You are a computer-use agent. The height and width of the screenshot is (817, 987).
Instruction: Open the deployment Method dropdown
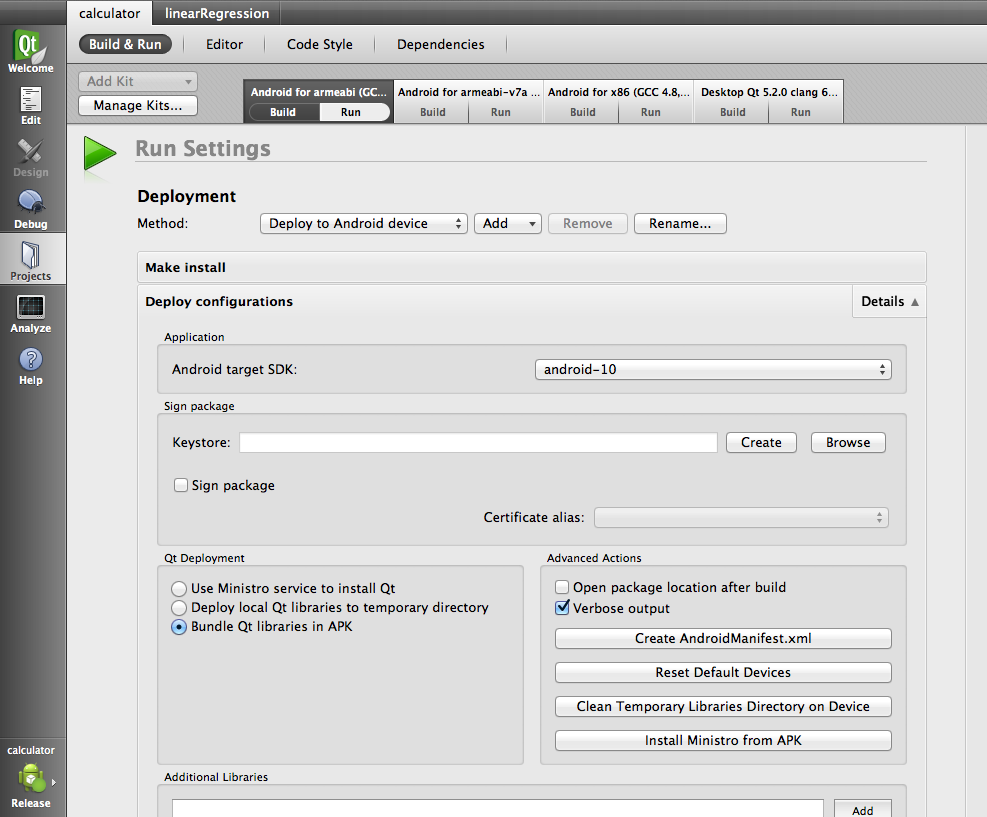pos(363,223)
